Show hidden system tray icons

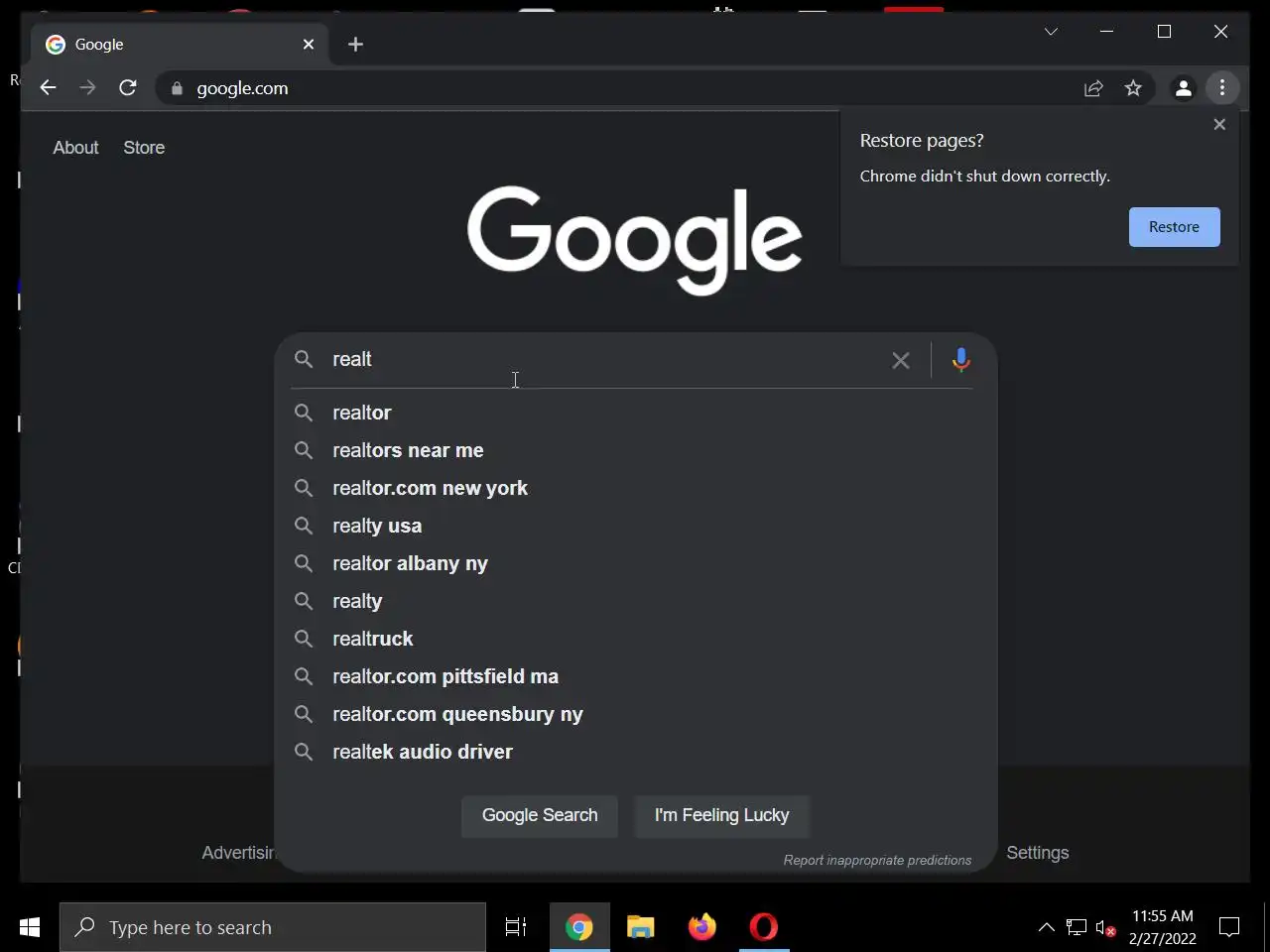point(1046,927)
